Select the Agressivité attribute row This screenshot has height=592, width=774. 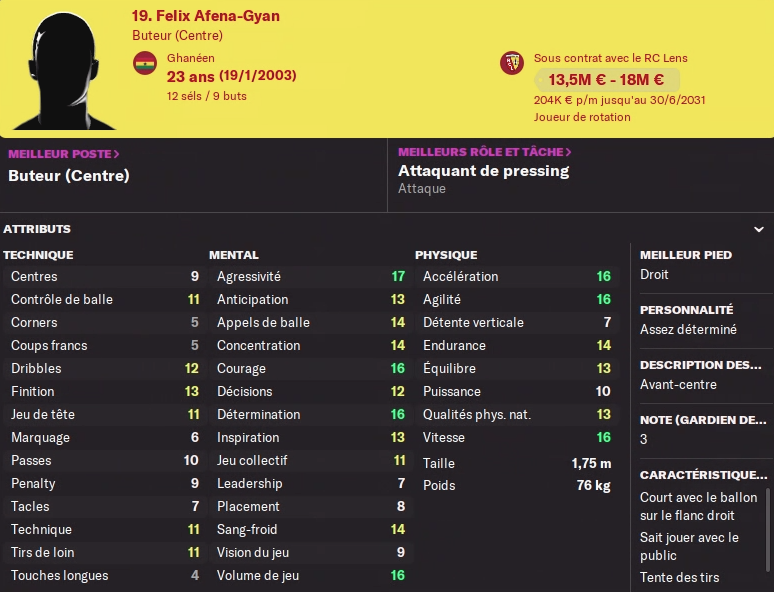click(311, 276)
